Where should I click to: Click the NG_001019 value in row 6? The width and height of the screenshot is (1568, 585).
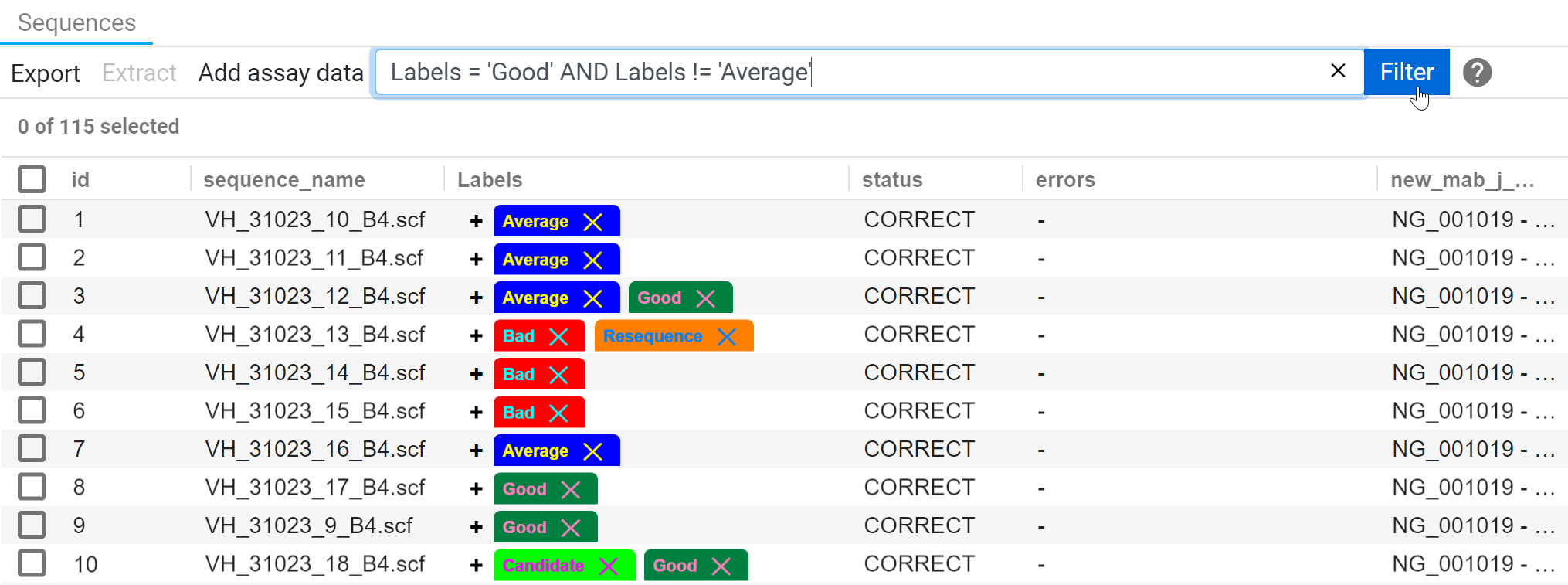point(1473,410)
